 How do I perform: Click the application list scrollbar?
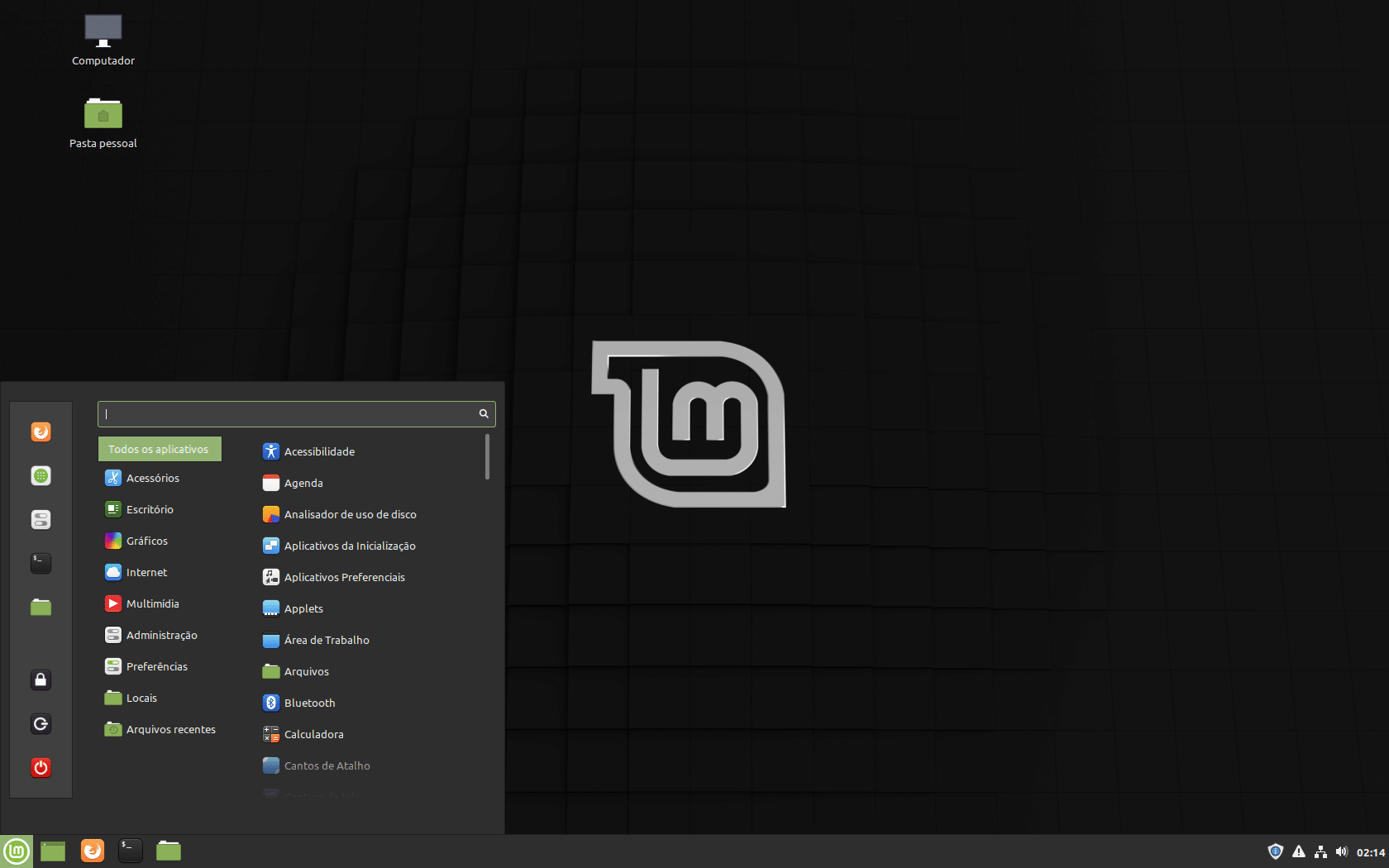(487, 456)
